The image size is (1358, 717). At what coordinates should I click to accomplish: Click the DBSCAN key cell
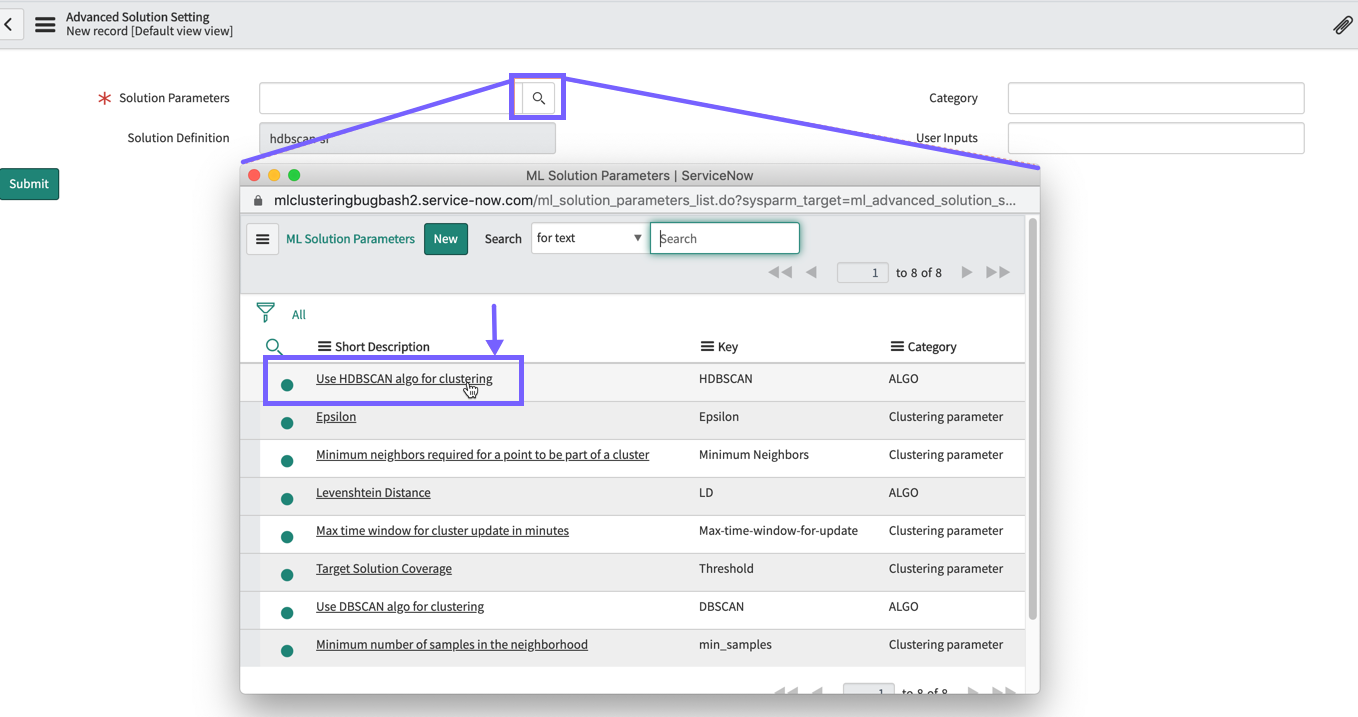721,607
